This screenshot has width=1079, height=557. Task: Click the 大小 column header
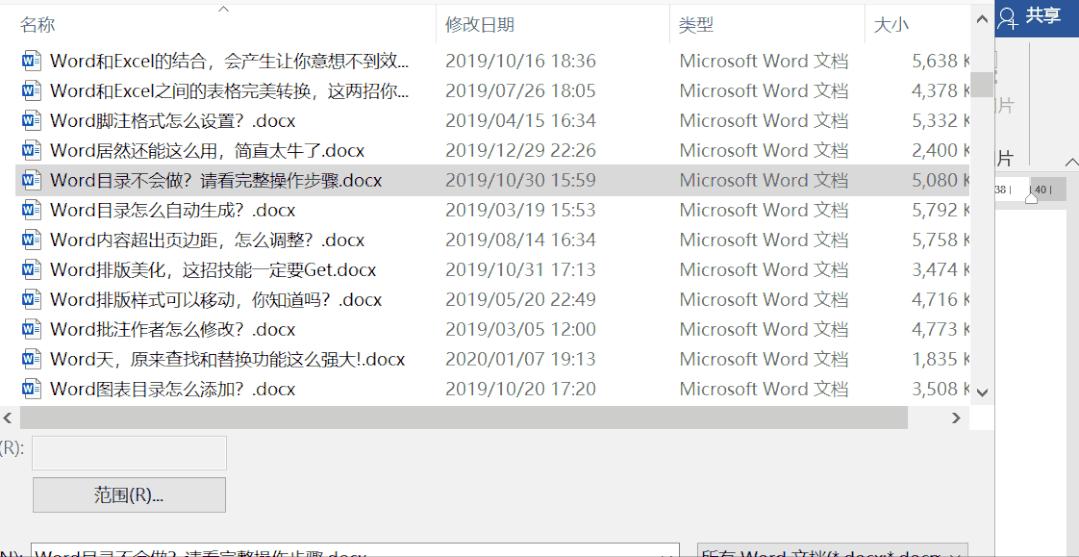(x=890, y=25)
